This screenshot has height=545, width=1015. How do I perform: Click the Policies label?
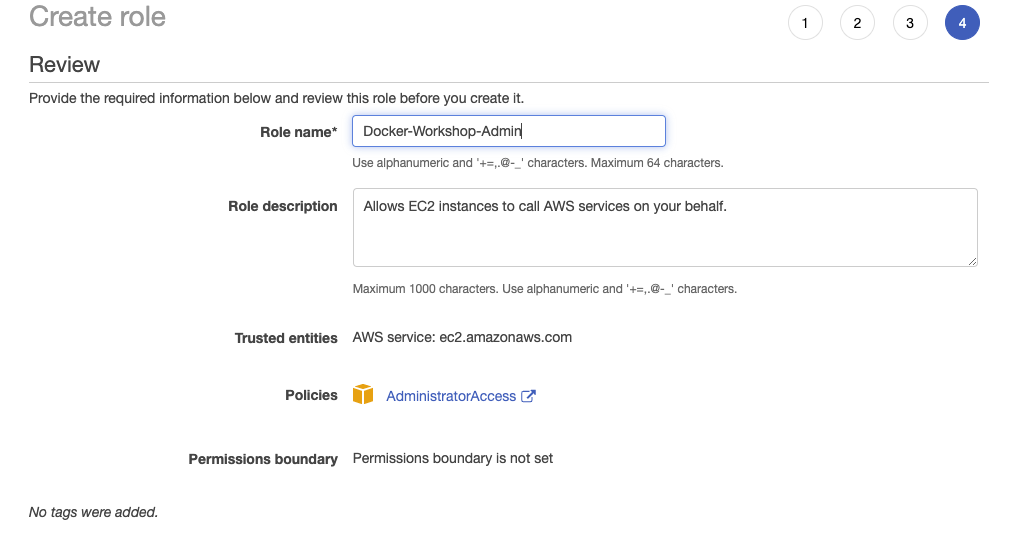(311, 395)
